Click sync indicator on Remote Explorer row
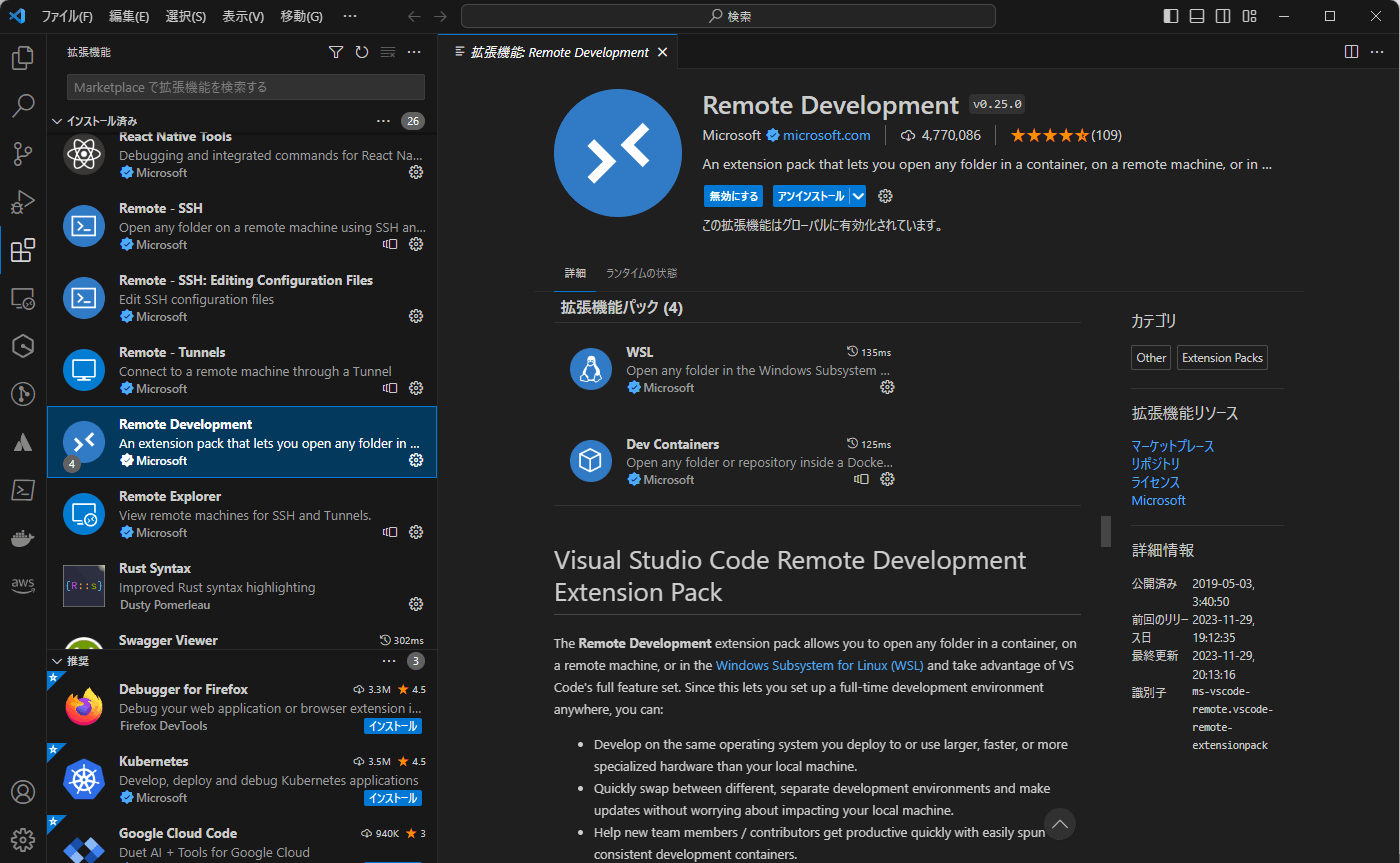 click(391, 532)
